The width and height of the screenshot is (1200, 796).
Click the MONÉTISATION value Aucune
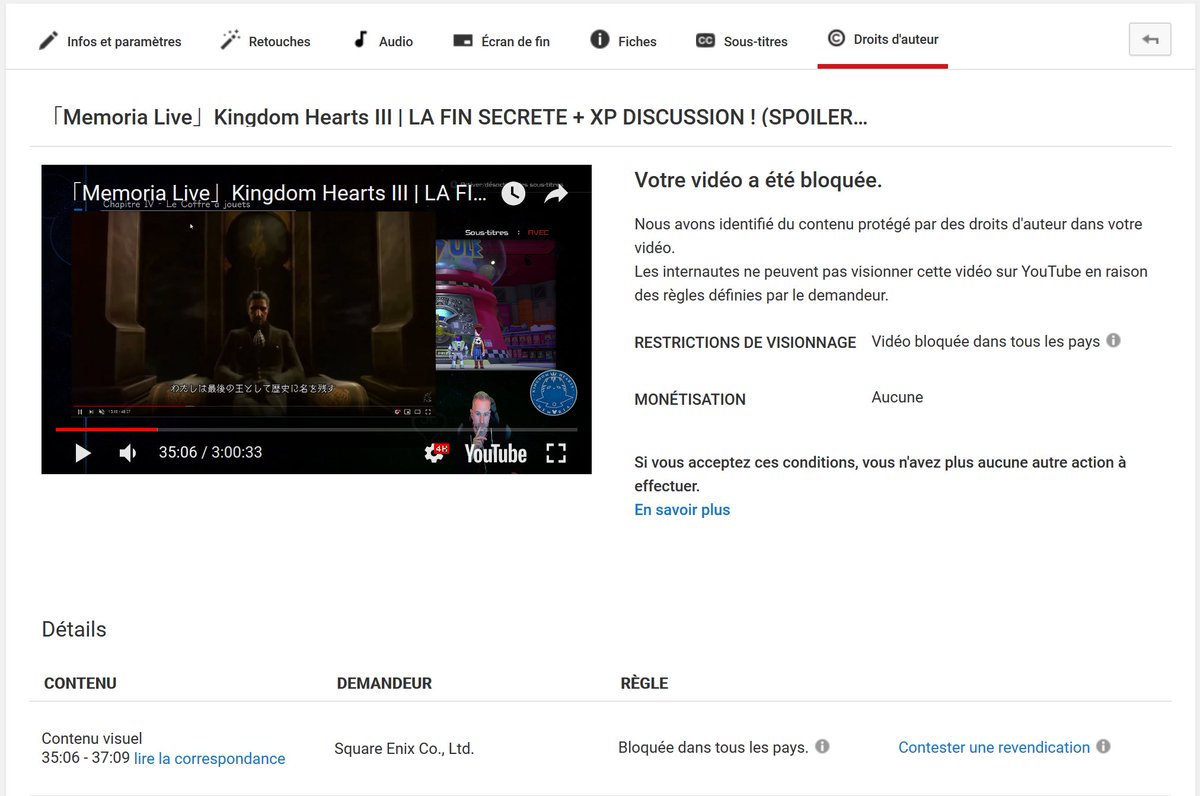coord(897,397)
